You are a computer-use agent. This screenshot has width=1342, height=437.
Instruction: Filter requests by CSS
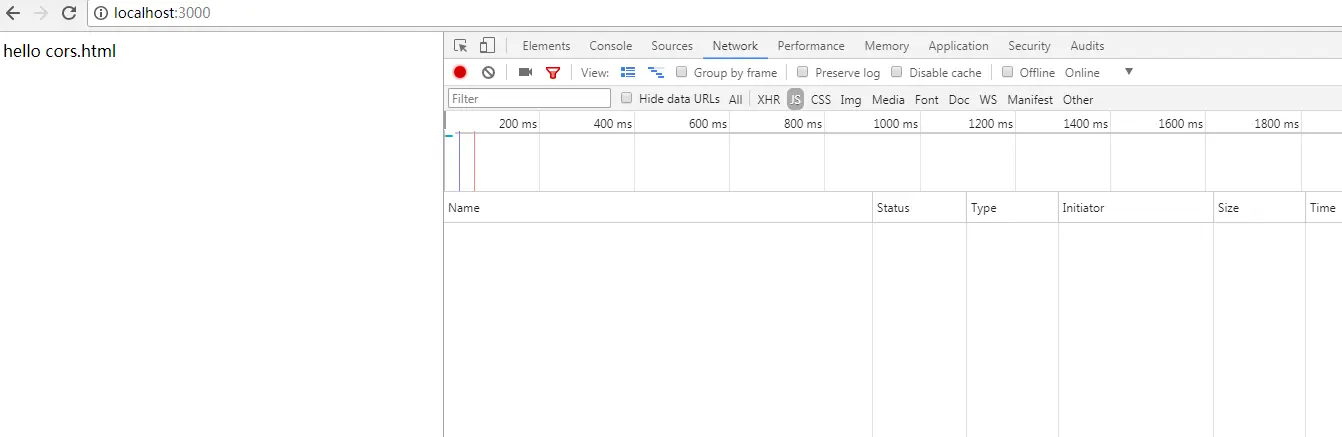point(821,100)
